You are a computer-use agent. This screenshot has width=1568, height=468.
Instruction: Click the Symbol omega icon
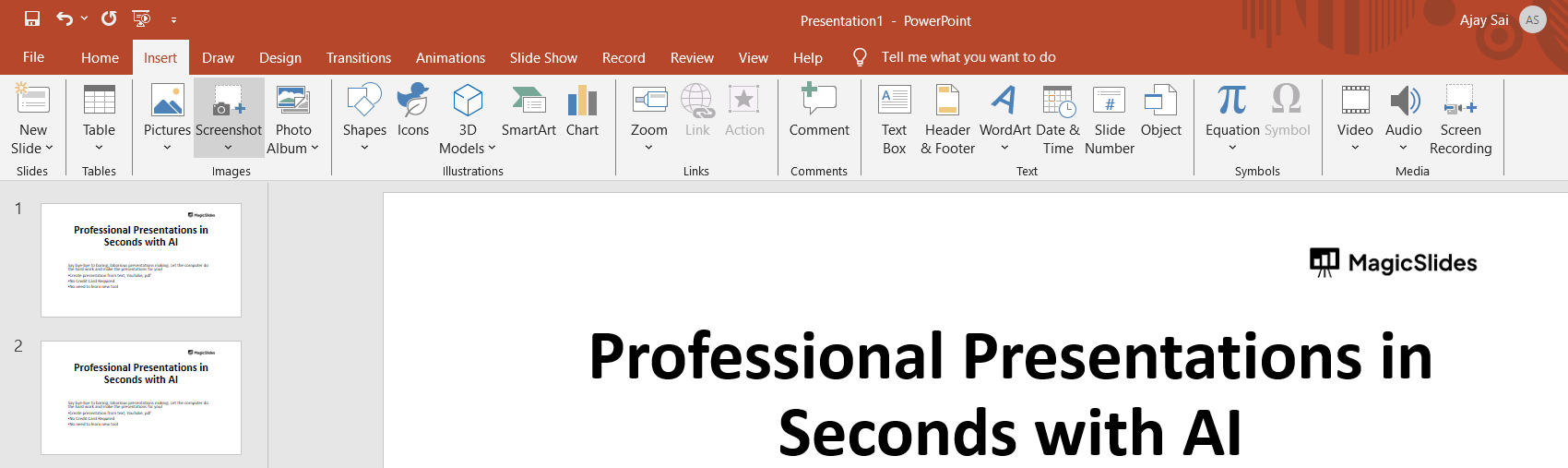1287,100
